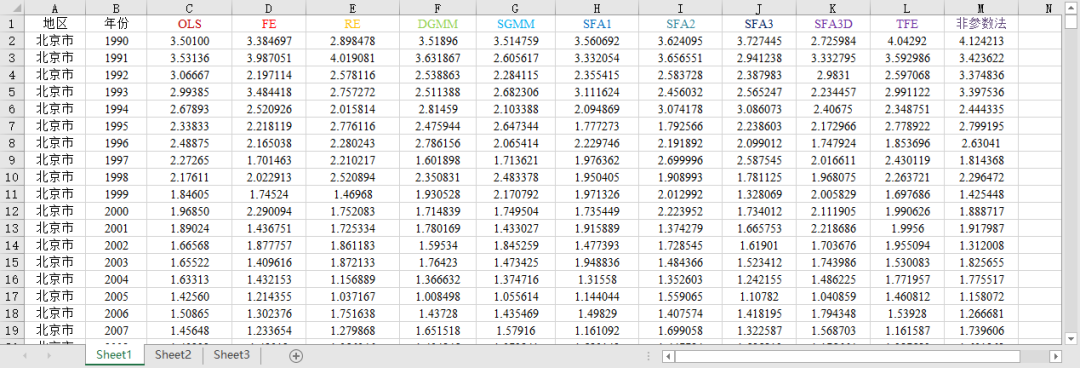Select FE value 1.74524
1080x368 pixels.
point(269,194)
